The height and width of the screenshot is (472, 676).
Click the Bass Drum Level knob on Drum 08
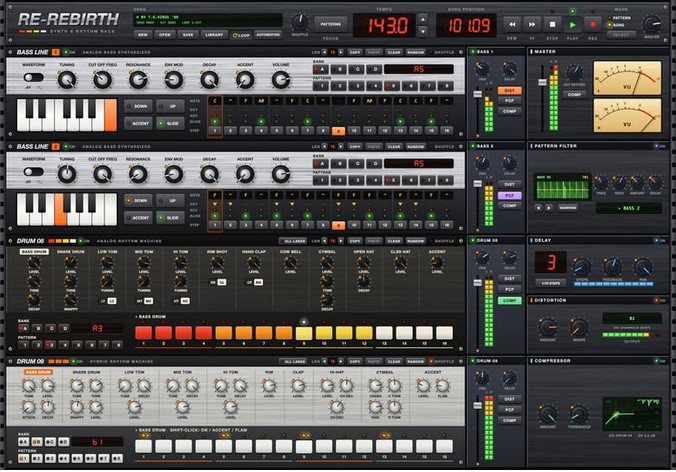pos(34,262)
